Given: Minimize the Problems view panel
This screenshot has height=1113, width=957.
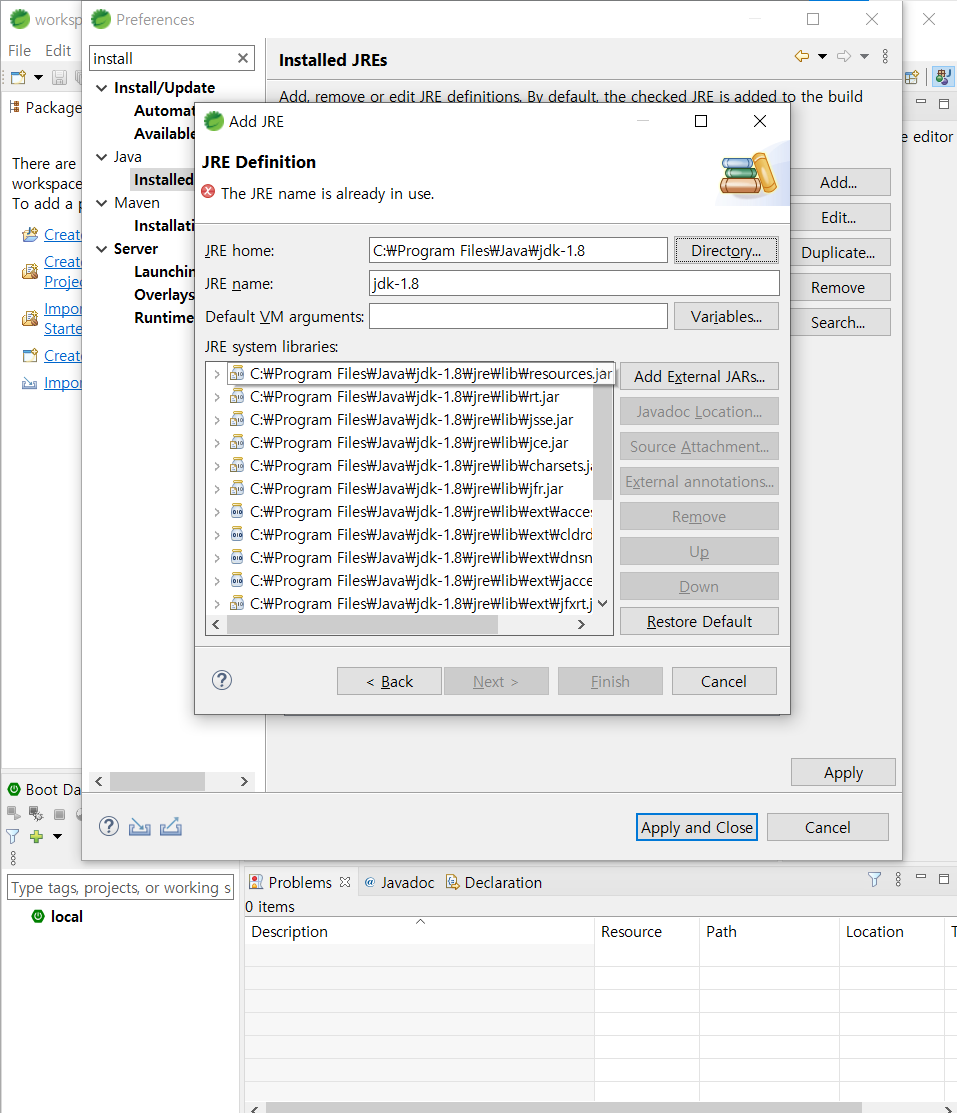Looking at the screenshot, I should pos(921,877).
